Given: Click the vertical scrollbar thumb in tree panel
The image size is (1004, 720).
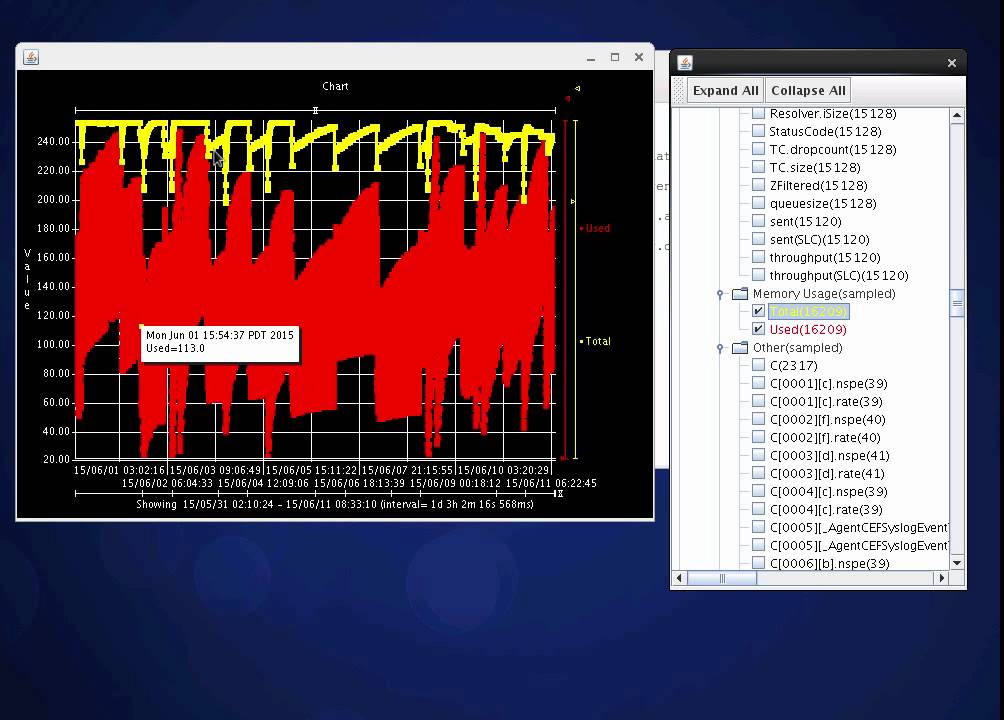Looking at the screenshot, I should 957,303.
